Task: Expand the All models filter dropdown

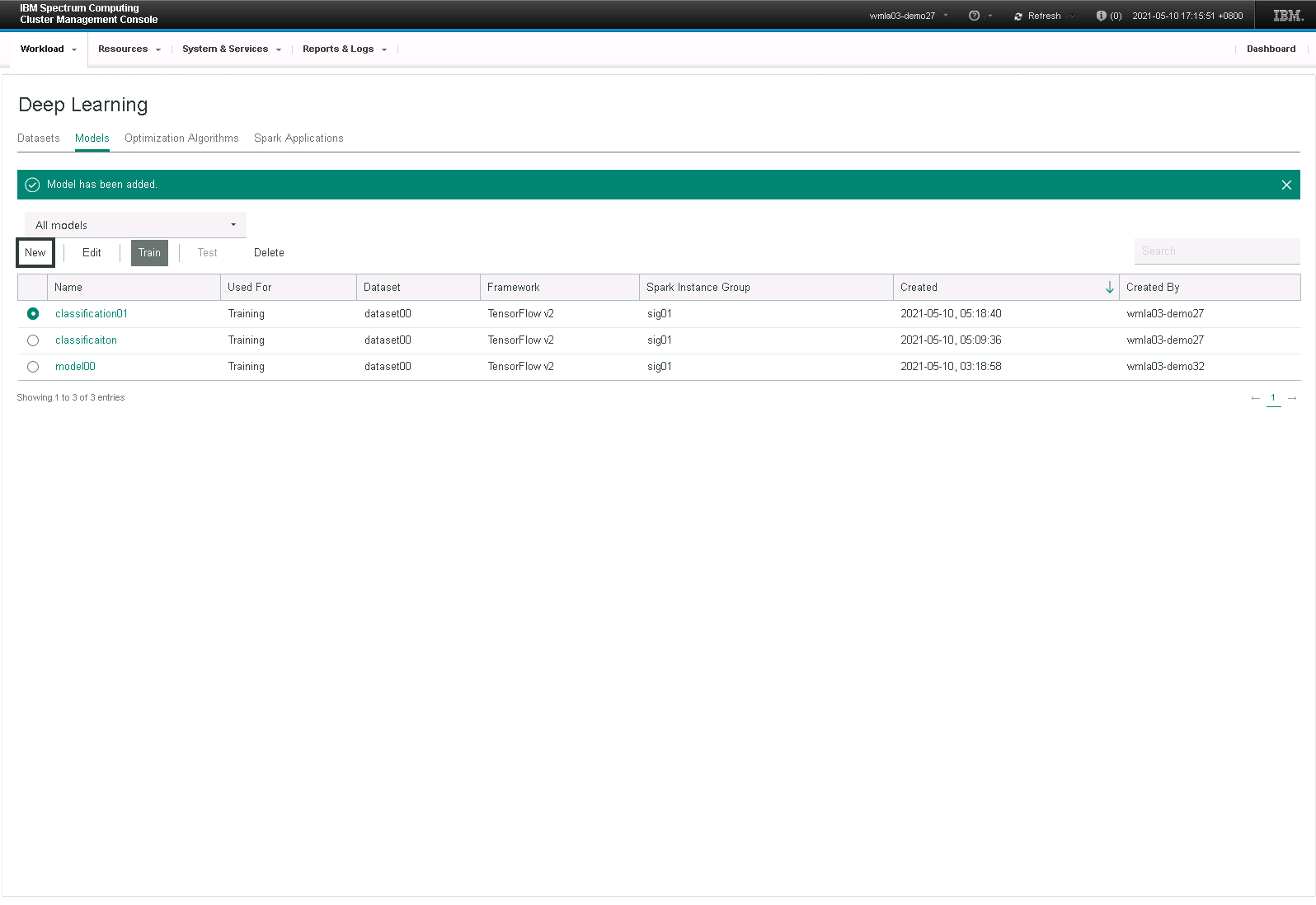Action: 135,225
